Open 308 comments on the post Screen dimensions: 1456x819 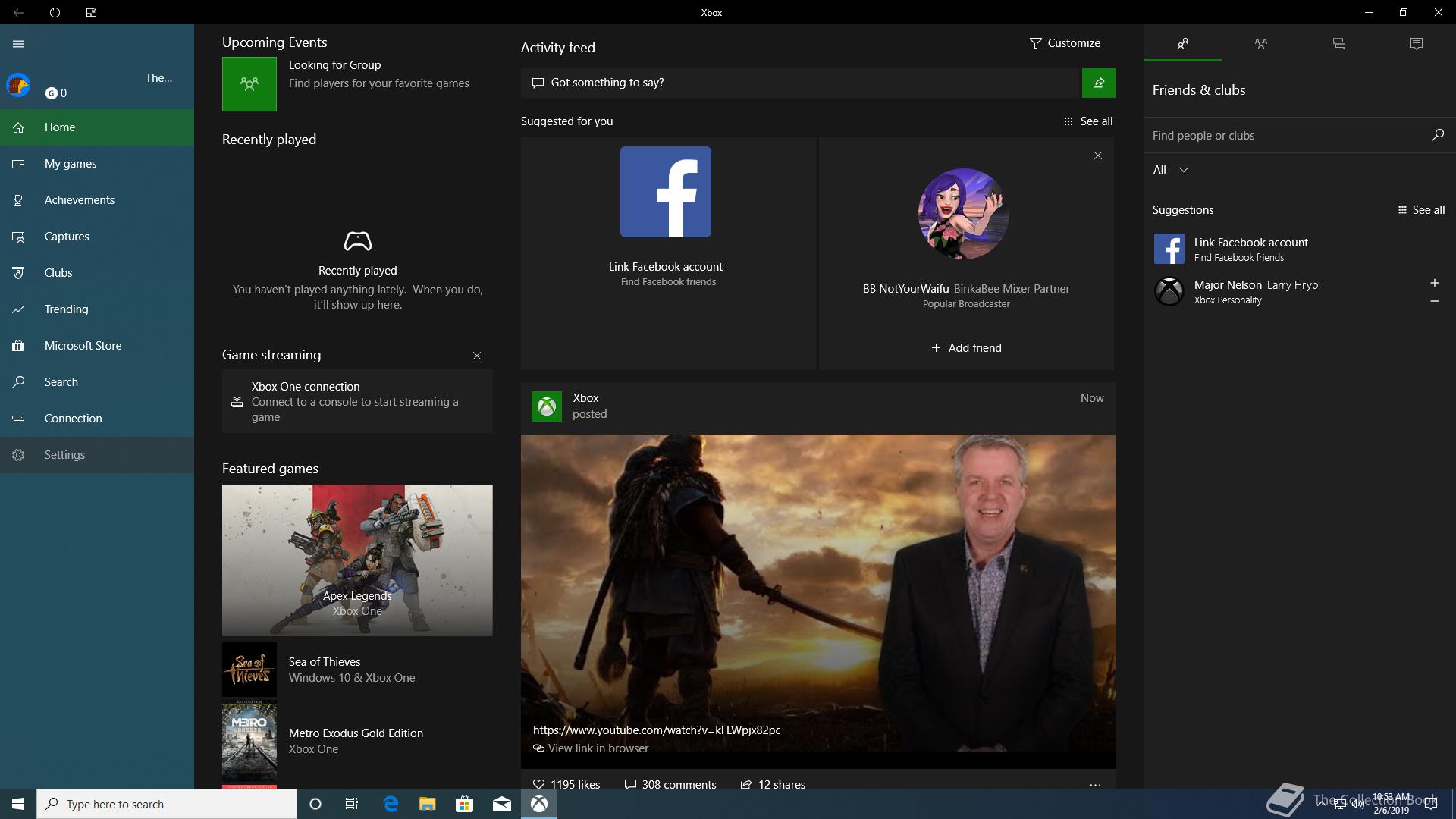point(670,784)
